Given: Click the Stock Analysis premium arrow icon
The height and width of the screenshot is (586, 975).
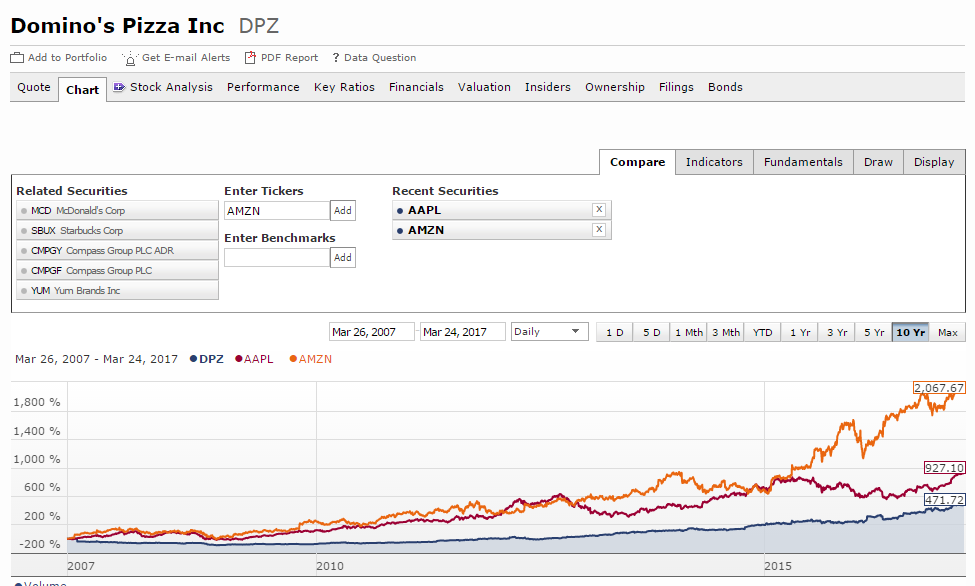Looking at the screenshot, I should (119, 87).
